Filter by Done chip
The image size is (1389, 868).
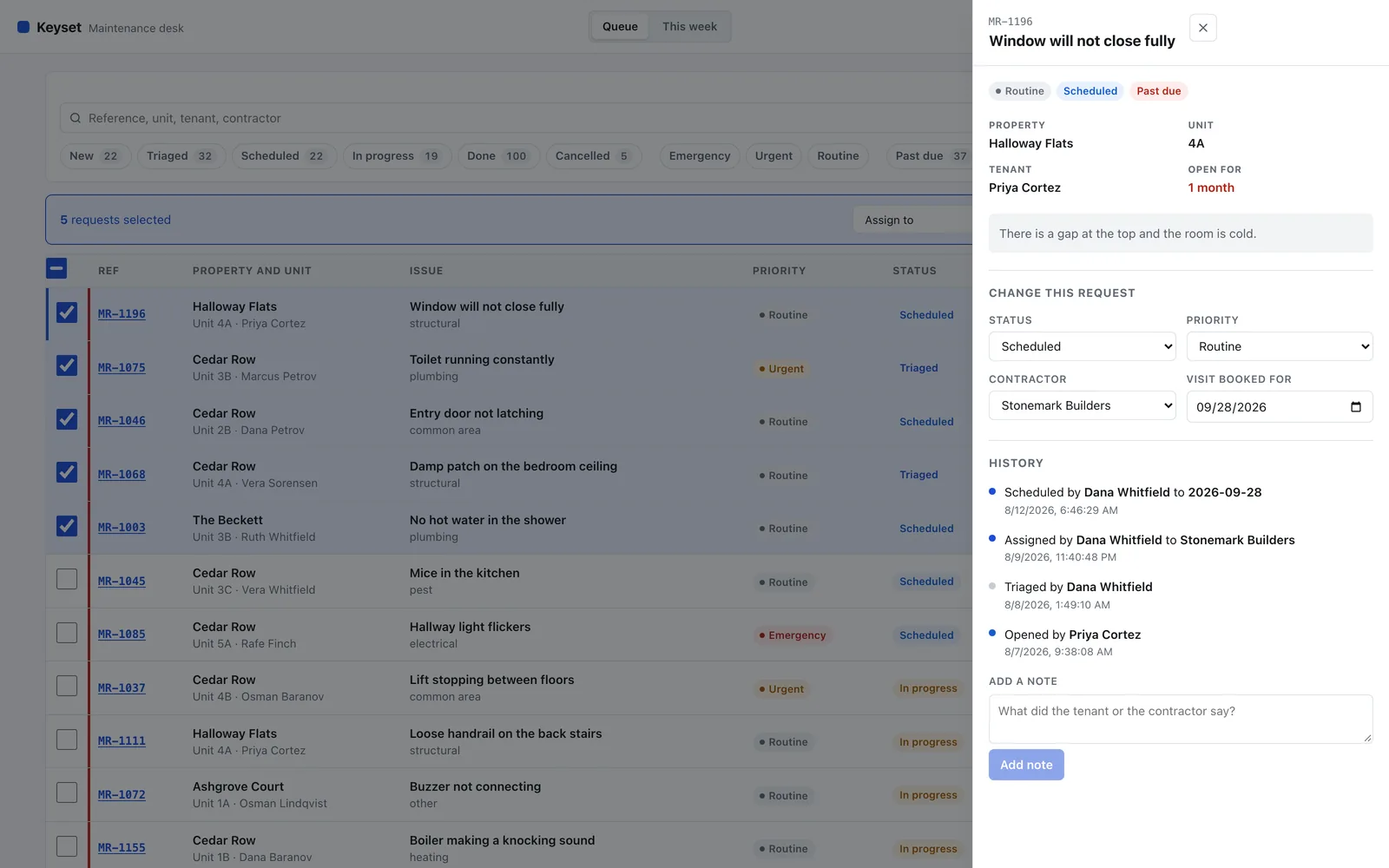498,156
